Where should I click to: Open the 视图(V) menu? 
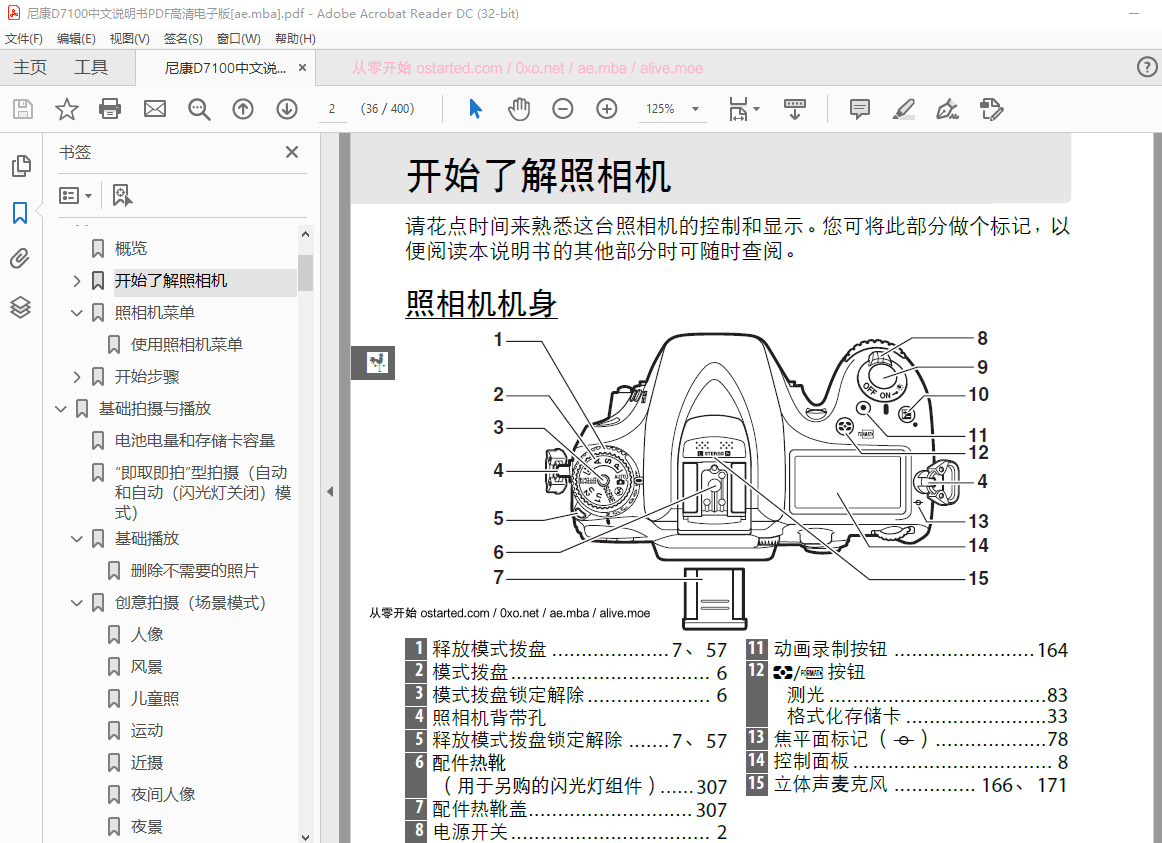coord(129,39)
